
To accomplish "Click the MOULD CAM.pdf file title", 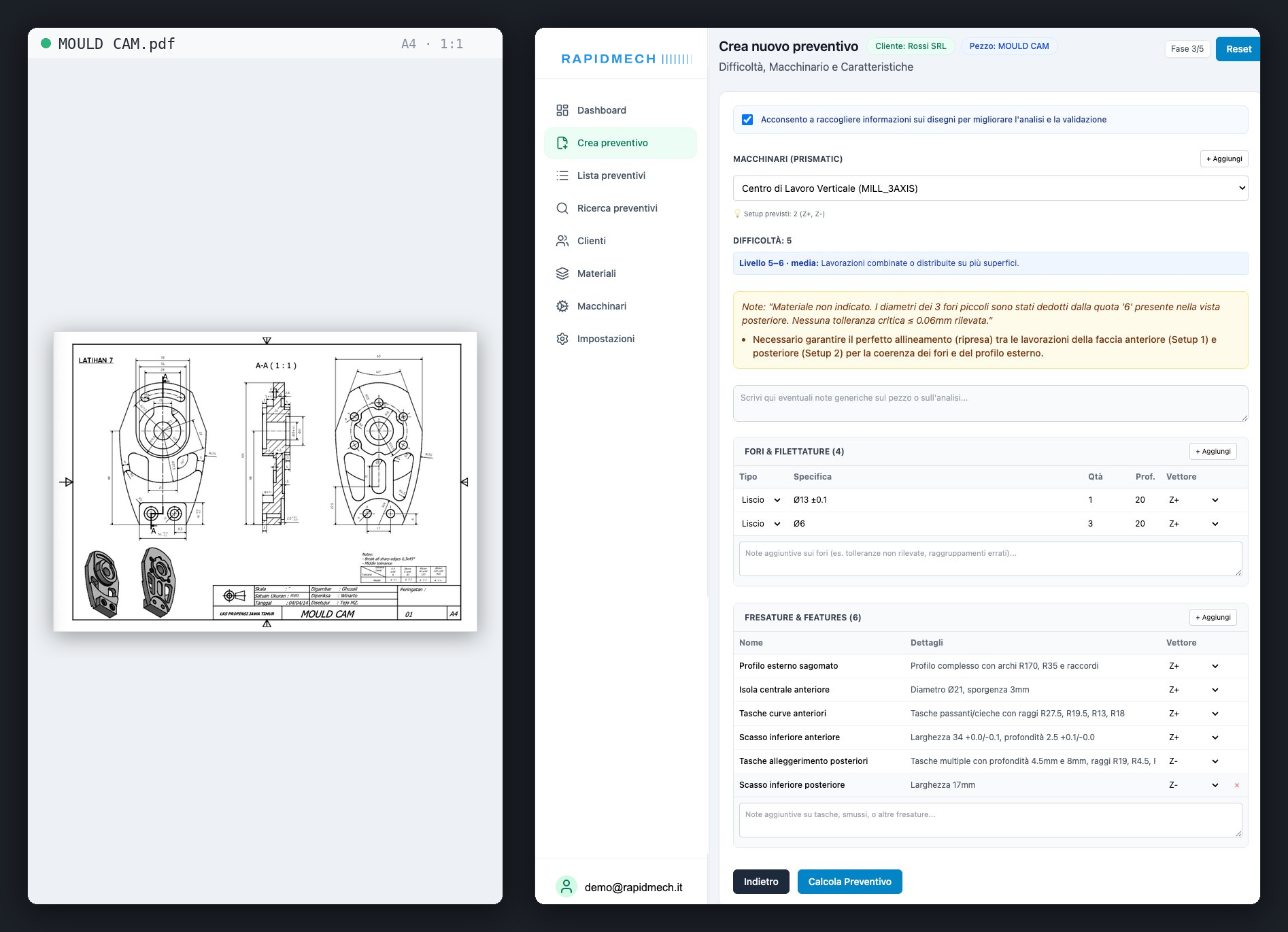I will 116,44.
